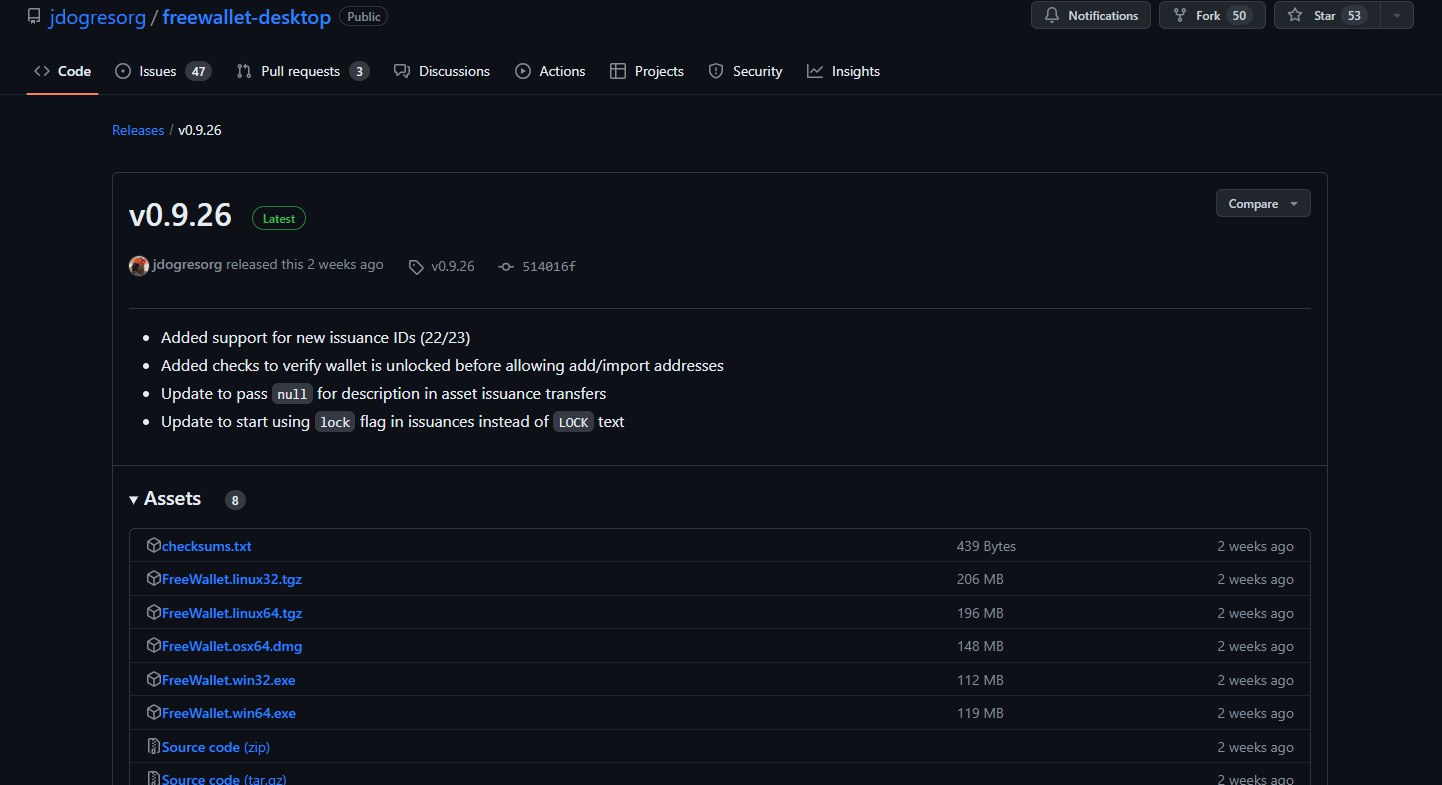Open the Compare dropdown
Viewport: 1442px width, 785px height.
pyautogui.click(x=1263, y=203)
